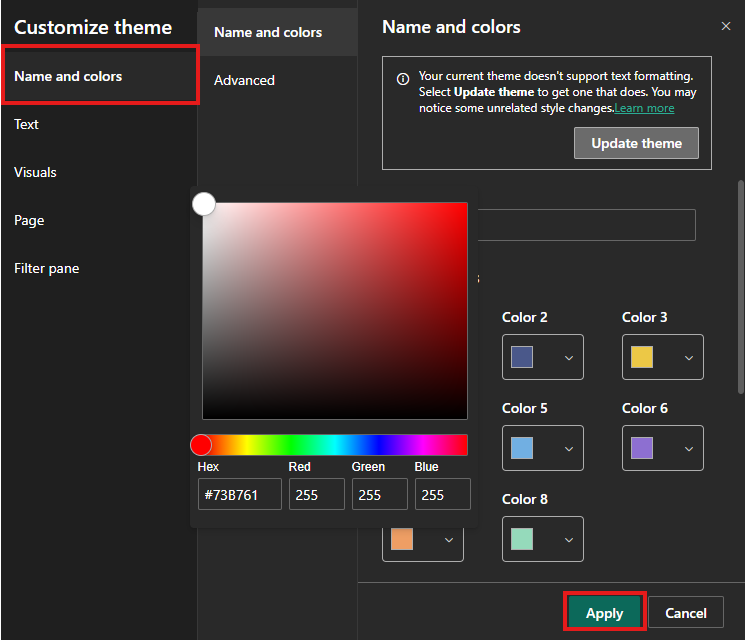
Task: Click the Update theme button
Action: point(636,143)
